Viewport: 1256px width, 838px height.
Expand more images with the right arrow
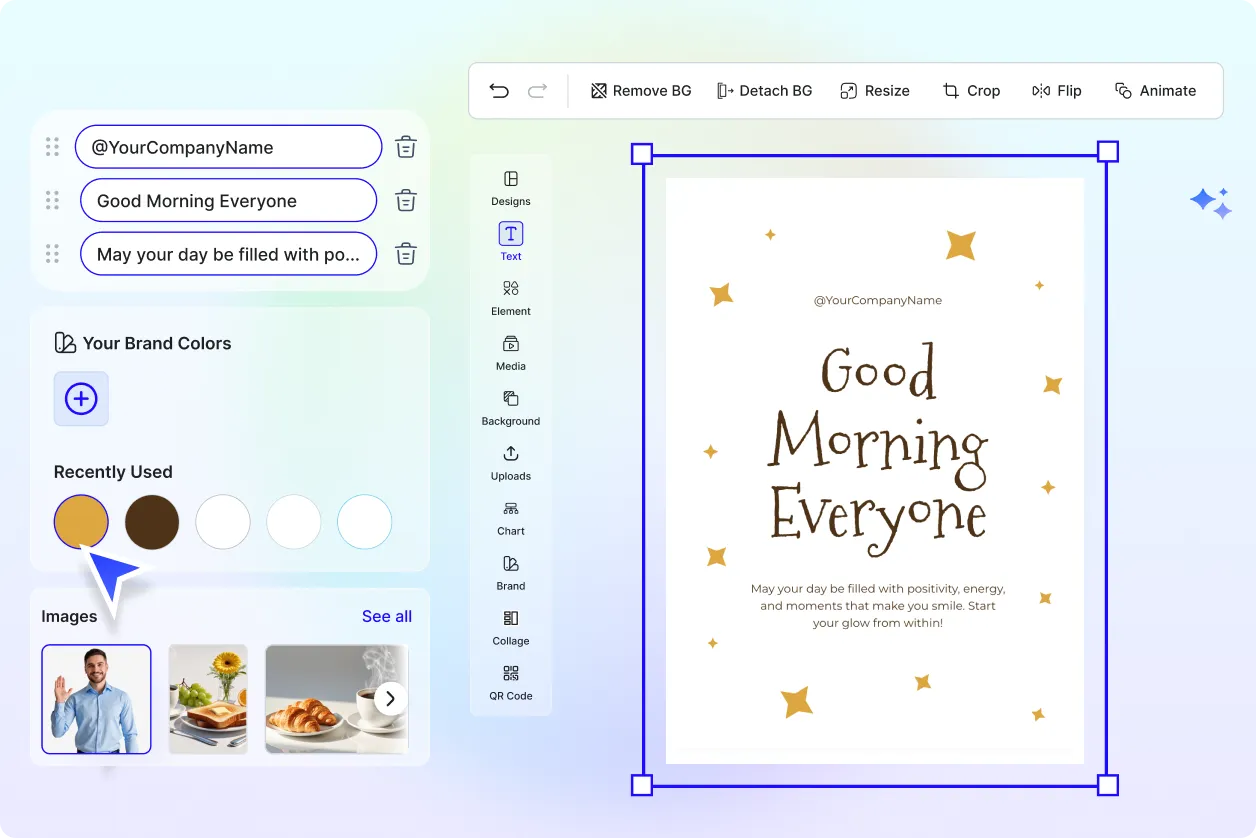(390, 699)
